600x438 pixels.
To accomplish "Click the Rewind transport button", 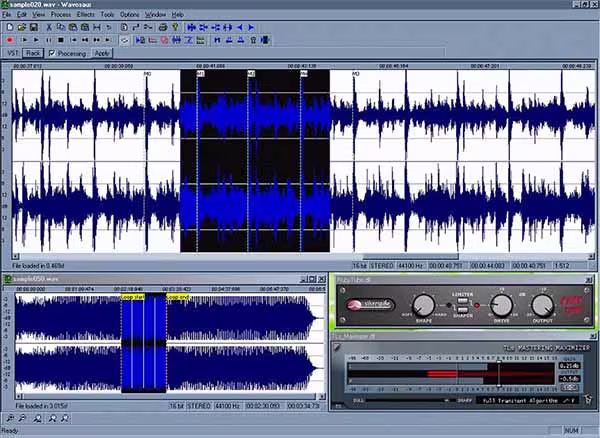I will point(85,40).
